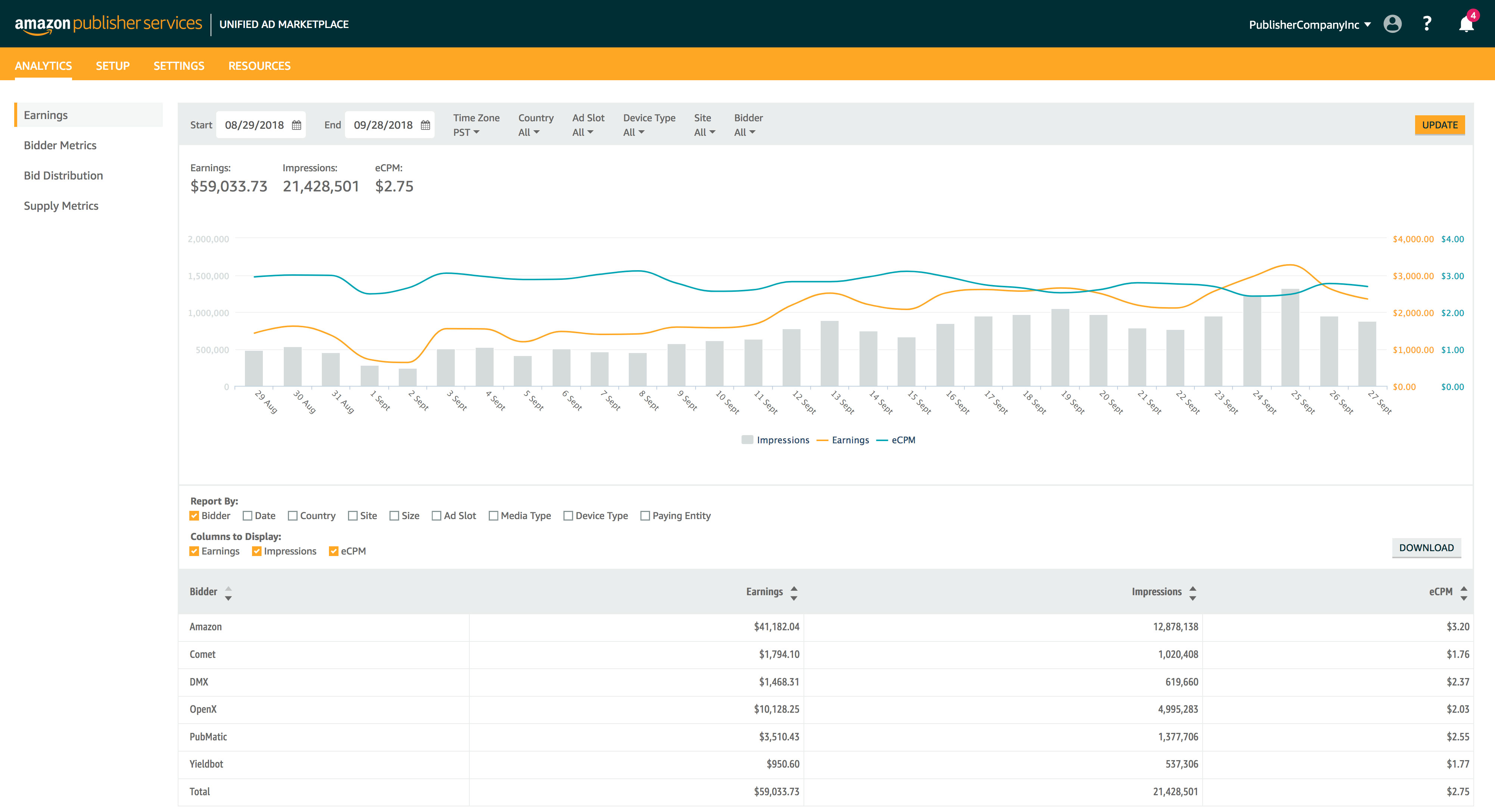Sort table by Bidder column arrows
This screenshot has width=1495, height=812.
(x=228, y=593)
